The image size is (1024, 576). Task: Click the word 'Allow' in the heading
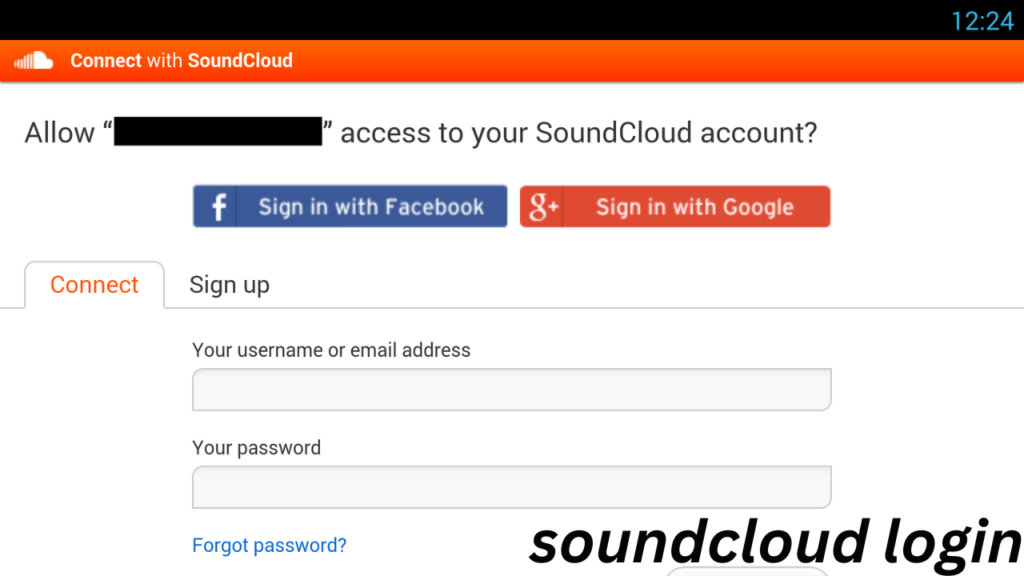59,133
